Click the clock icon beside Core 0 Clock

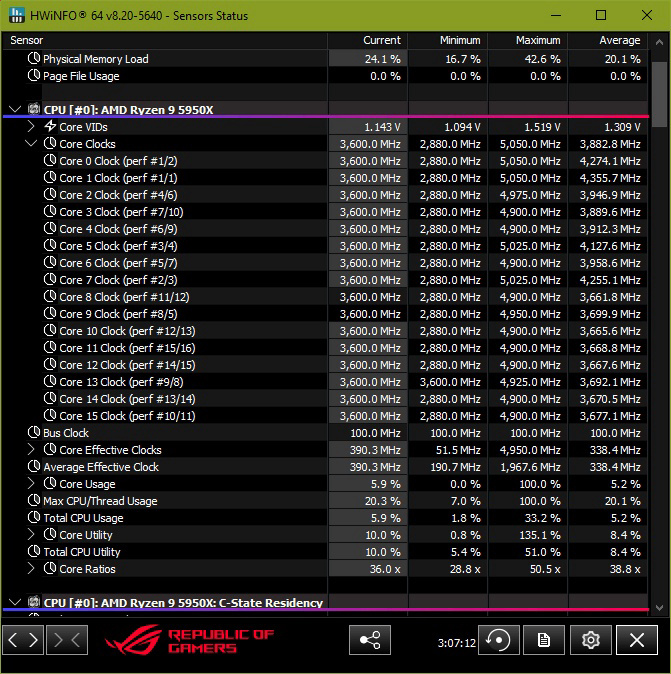[x=50, y=160]
